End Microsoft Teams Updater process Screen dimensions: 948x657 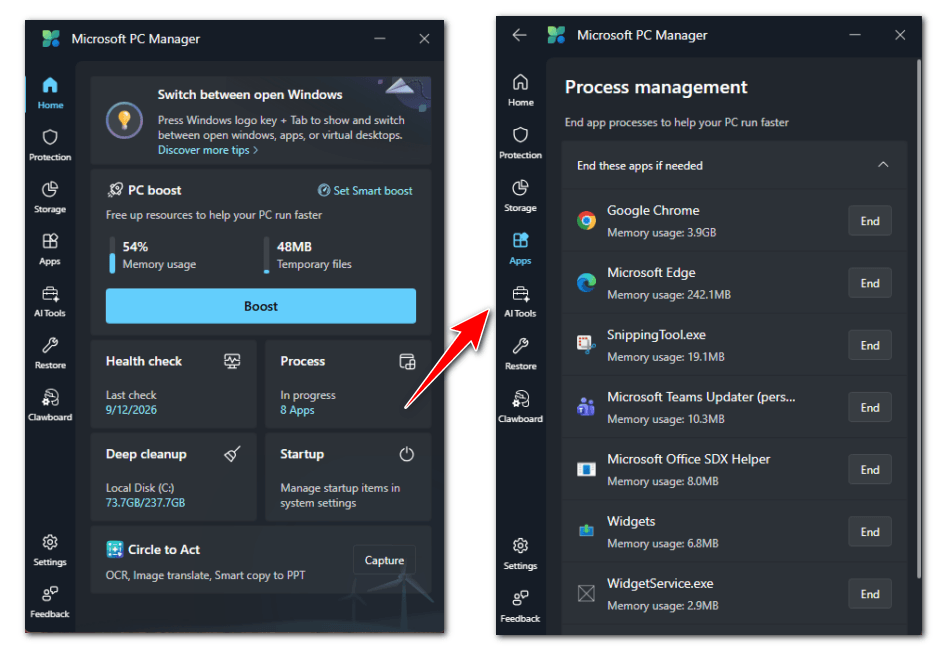pyautogui.click(x=869, y=407)
